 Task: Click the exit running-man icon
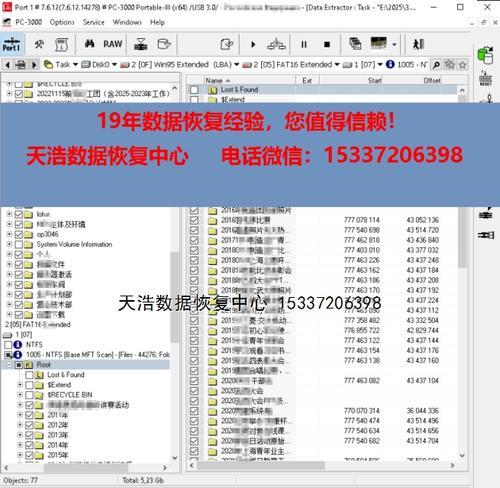[x=418, y=44]
